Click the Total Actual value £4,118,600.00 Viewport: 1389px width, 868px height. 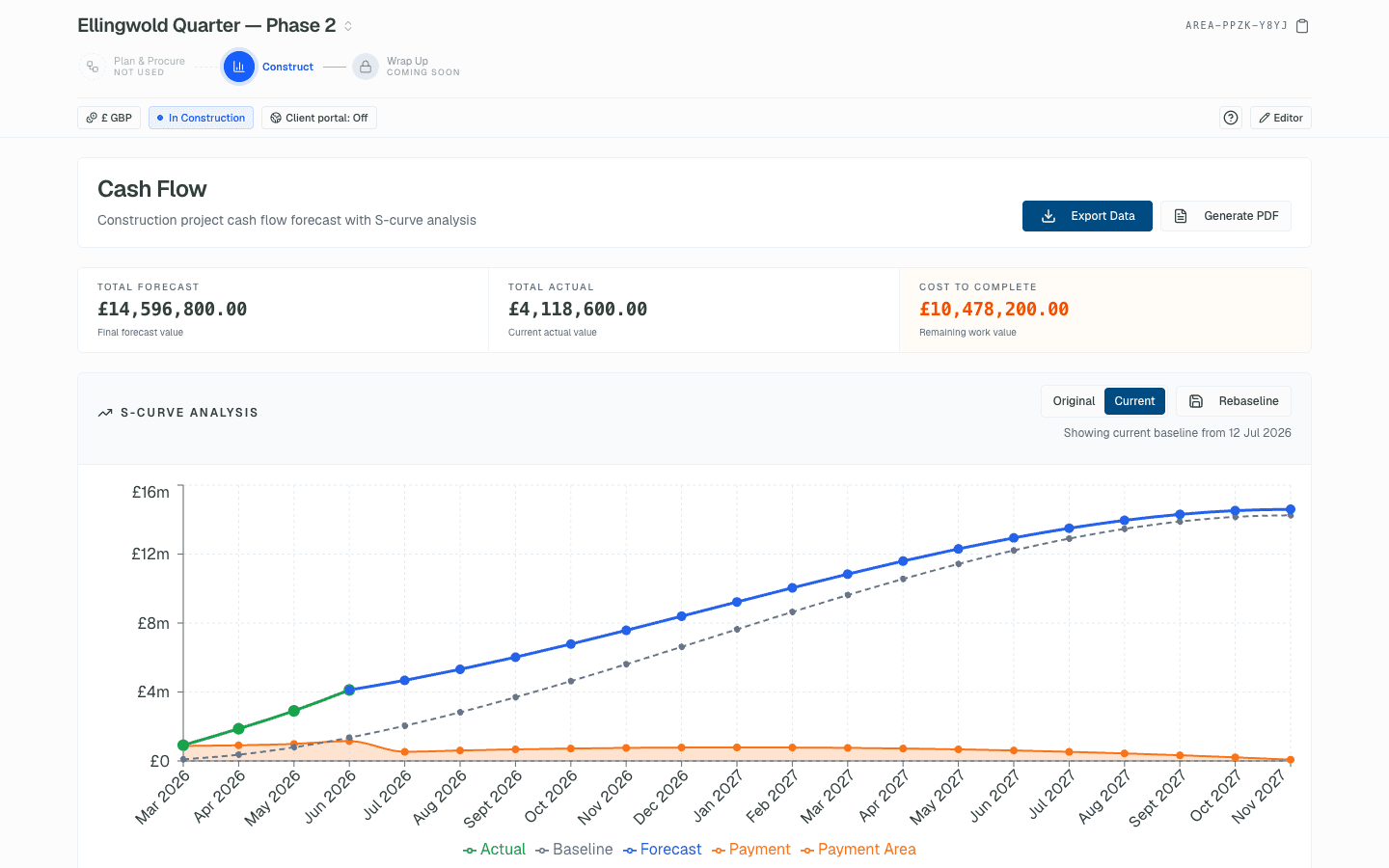tap(578, 310)
